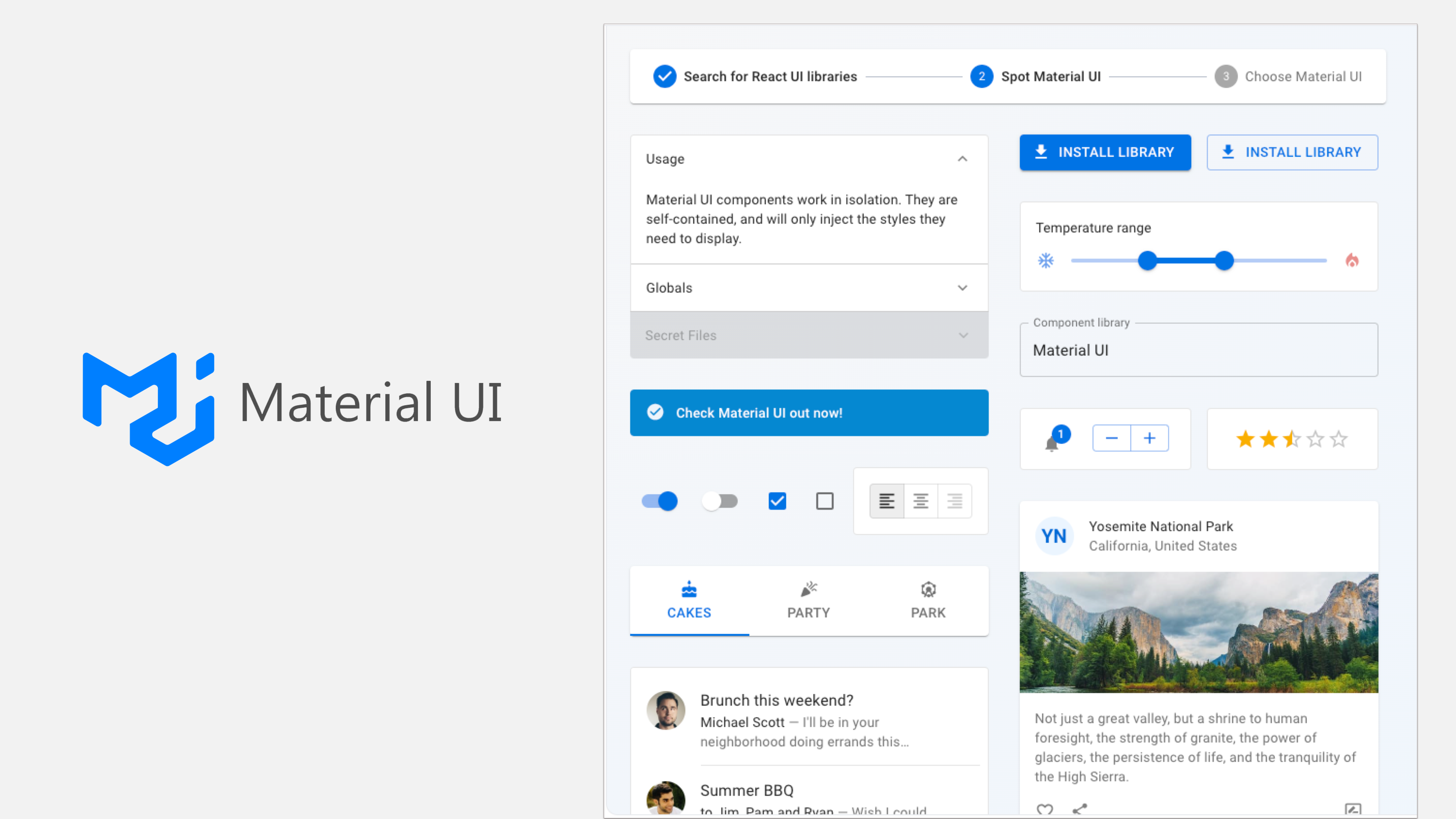
Task: Click the outlined INSTALL LIBRARY button
Action: (1292, 152)
